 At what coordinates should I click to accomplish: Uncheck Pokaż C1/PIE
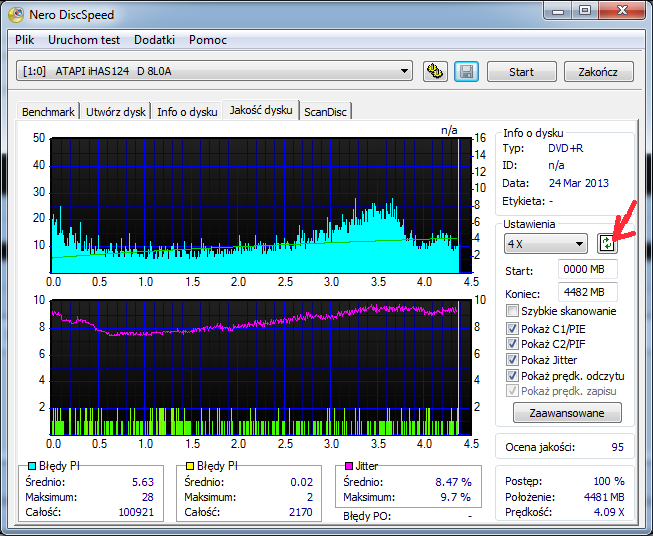click(512, 329)
